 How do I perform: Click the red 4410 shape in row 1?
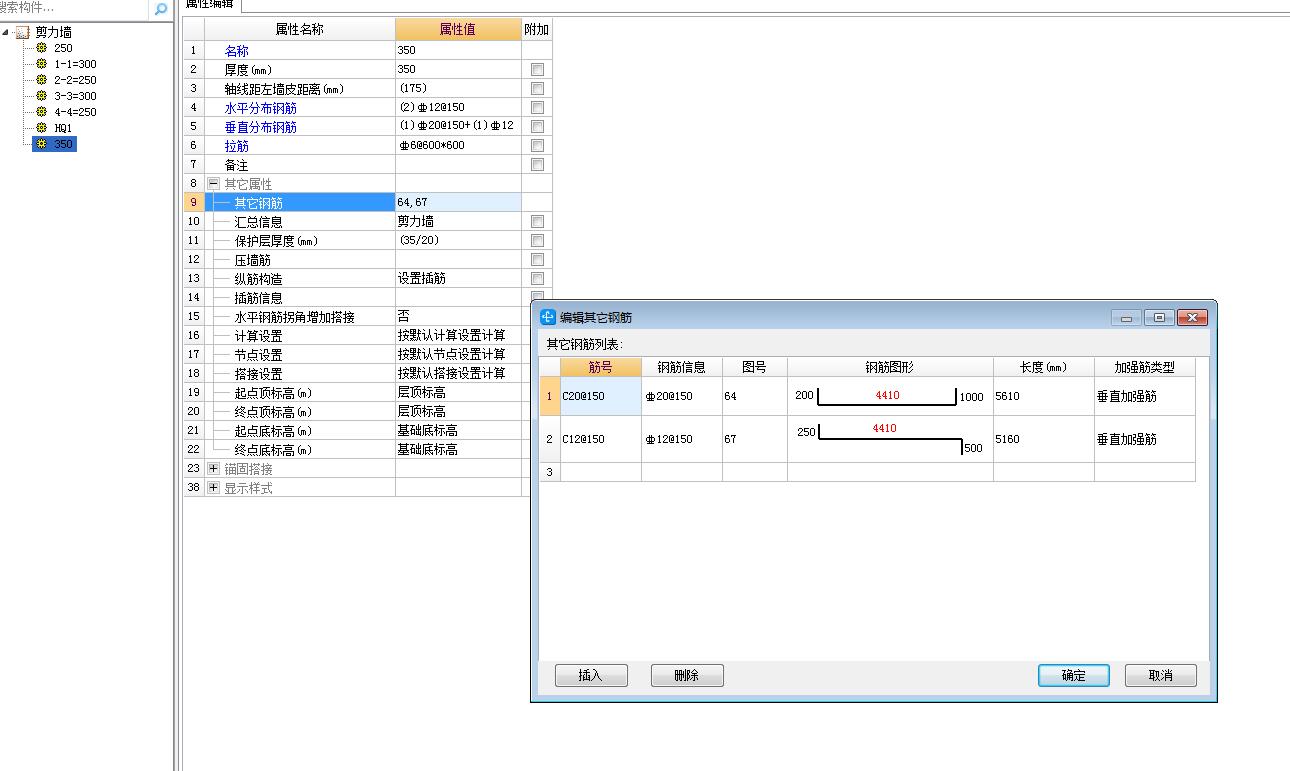[887, 395]
